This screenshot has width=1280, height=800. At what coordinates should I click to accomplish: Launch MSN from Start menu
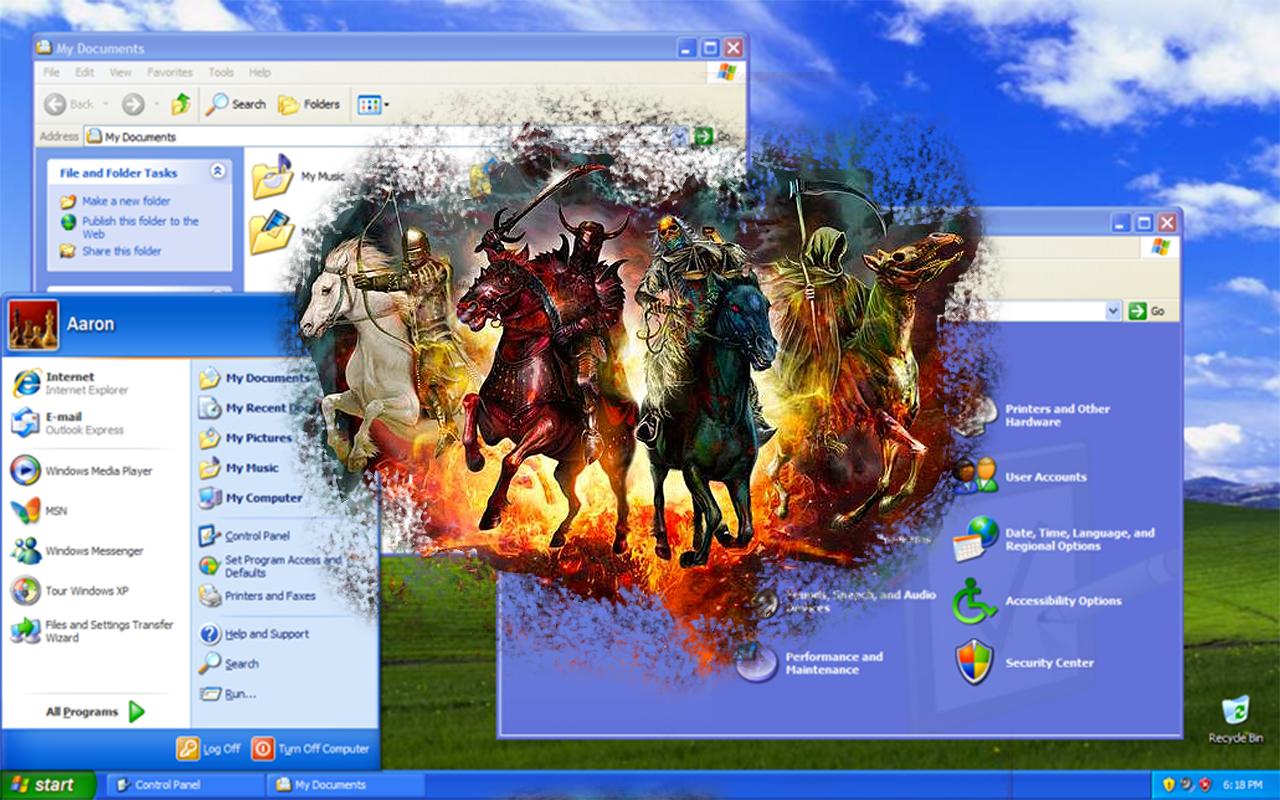pyautogui.click(x=40, y=510)
